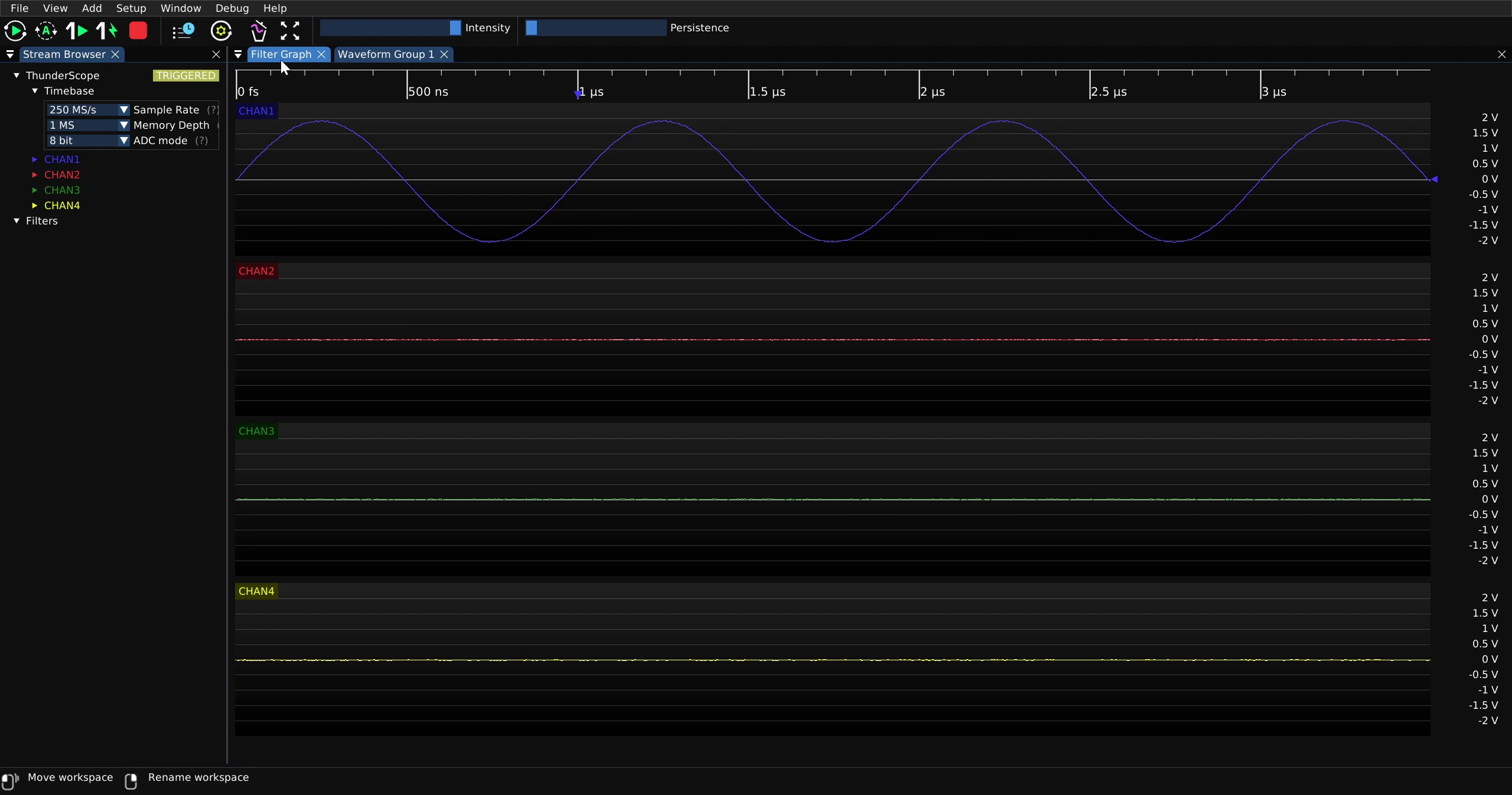Open the Setup menu
This screenshot has height=795, width=1512.
click(131, 8)
